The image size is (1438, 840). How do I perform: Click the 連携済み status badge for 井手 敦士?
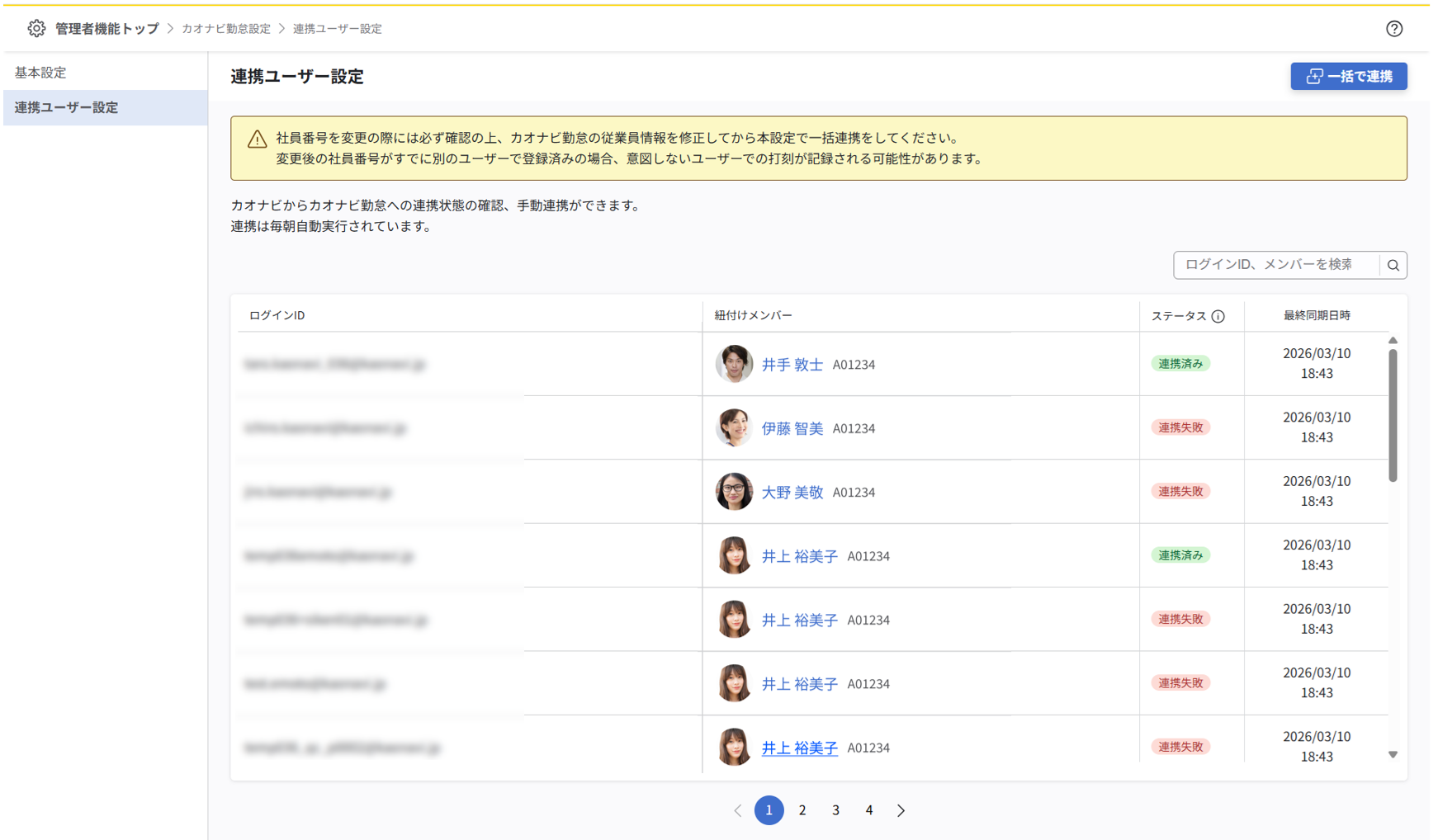pyautogui.click(x=1180, y=363)
